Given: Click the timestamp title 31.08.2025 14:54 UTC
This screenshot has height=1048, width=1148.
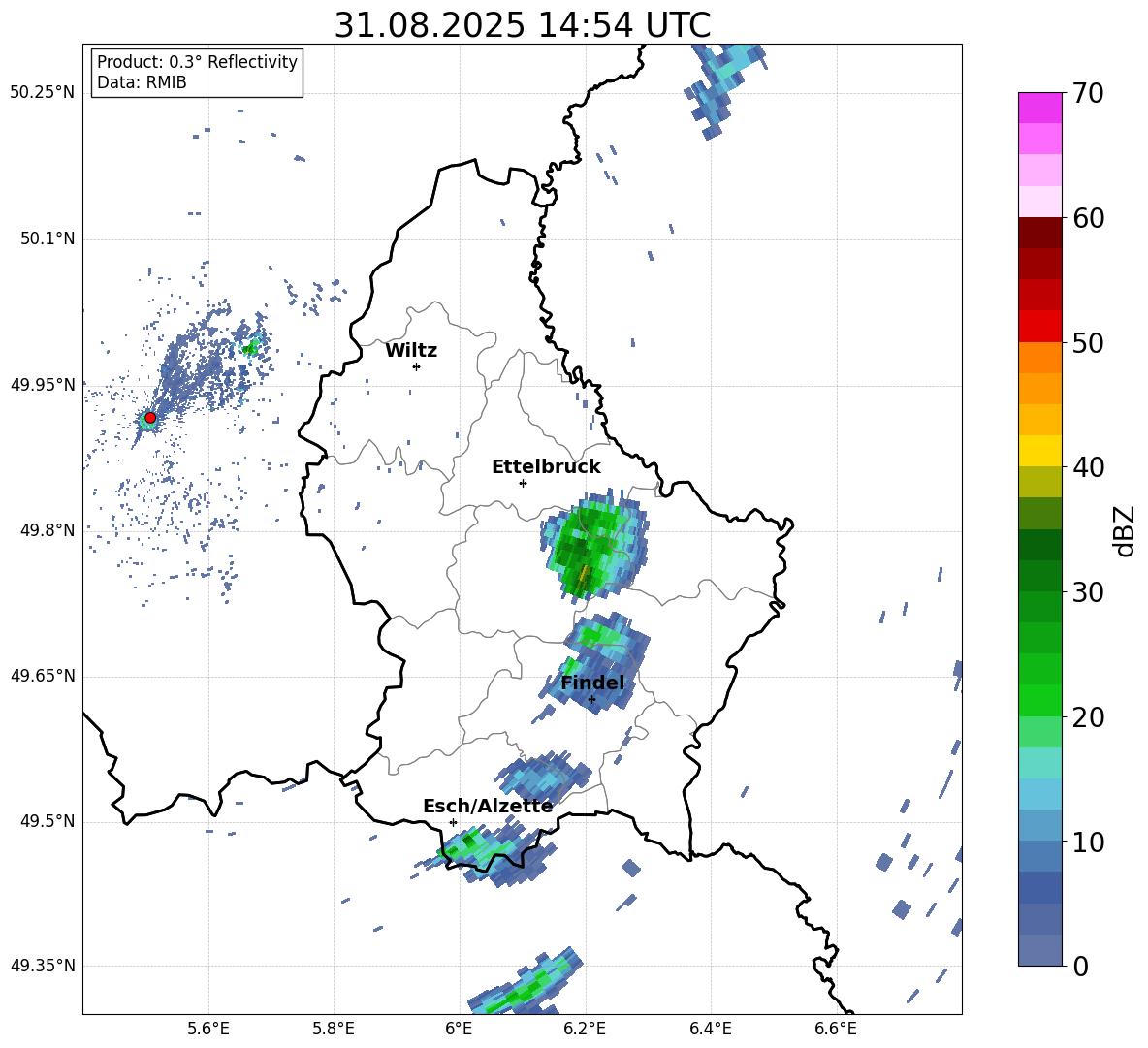Looking at the screenshot, I should pyautogui.click(x=523, y=25).
